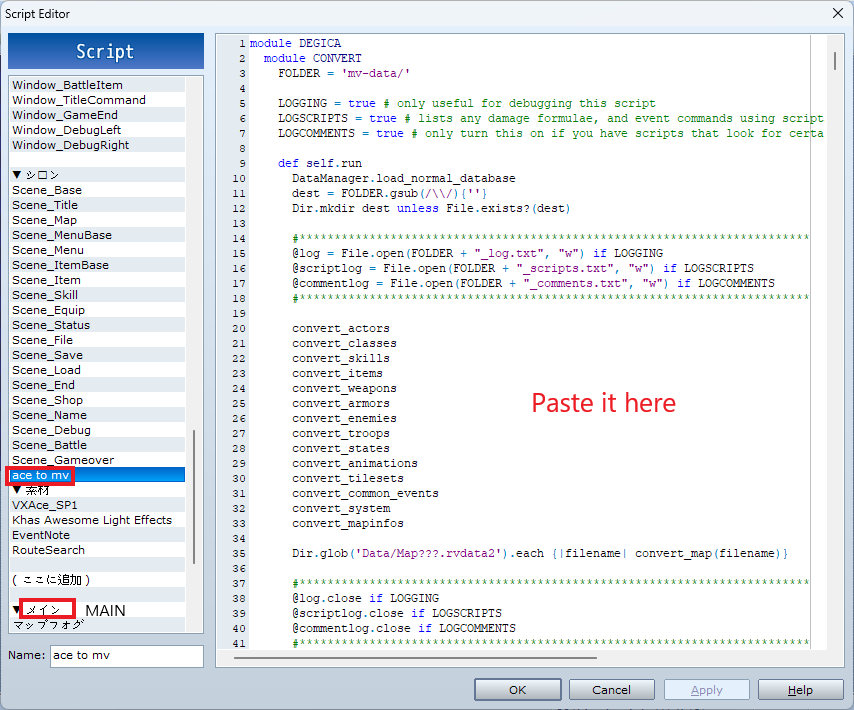Viewport: 854px width, 710px height.
Task: Click the convert_actors code line
Action: (341, 328)
